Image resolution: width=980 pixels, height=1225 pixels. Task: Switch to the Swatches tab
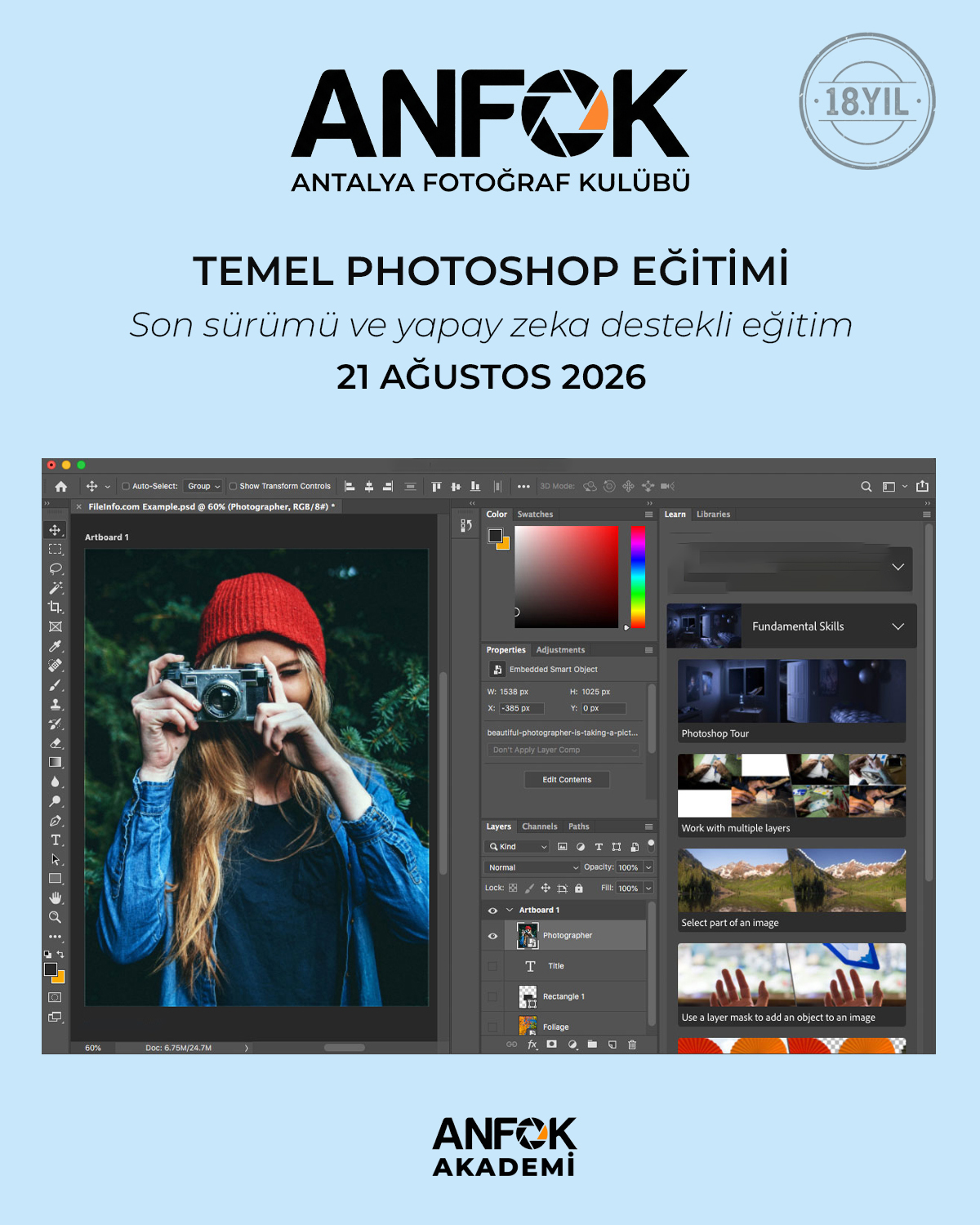point(535,514)
